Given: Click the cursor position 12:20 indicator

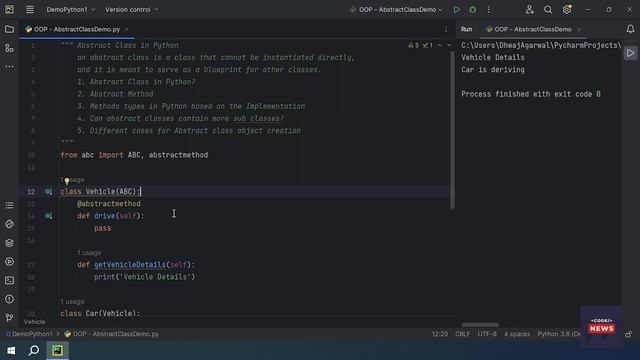Looking at the screenshot, I should click(440, 334).
